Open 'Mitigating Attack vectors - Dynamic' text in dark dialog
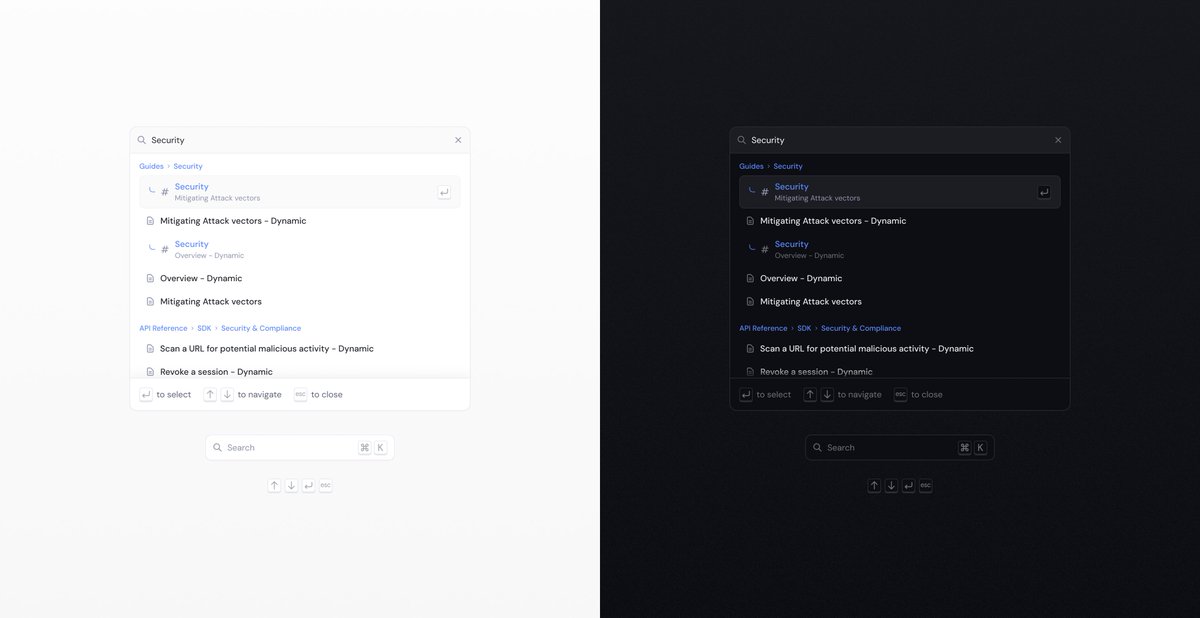 833,221
